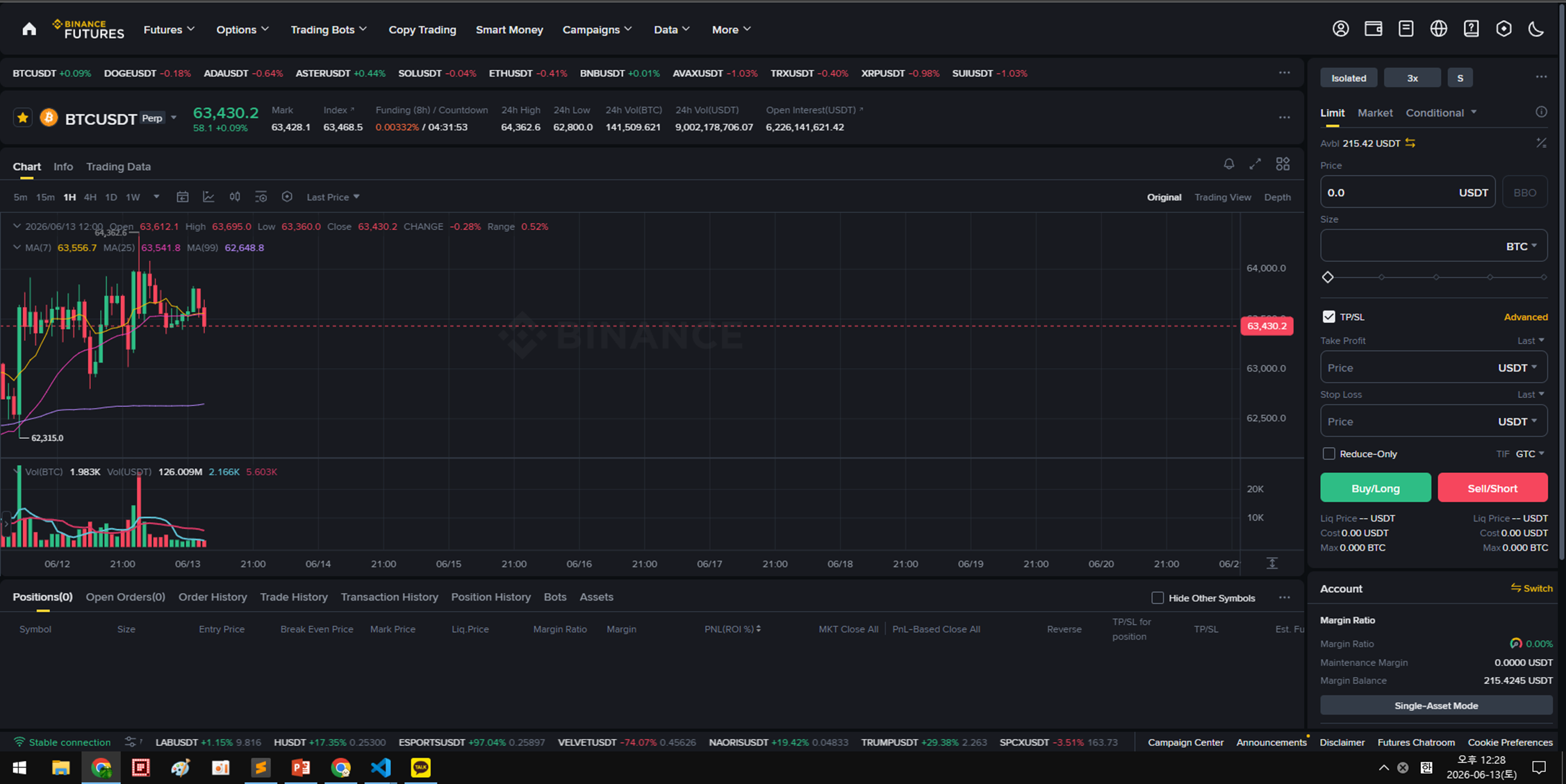1566x784 pixels.
Task: Enable the Reduce-Only checkbox
Action: click(x=1328, y=453)
